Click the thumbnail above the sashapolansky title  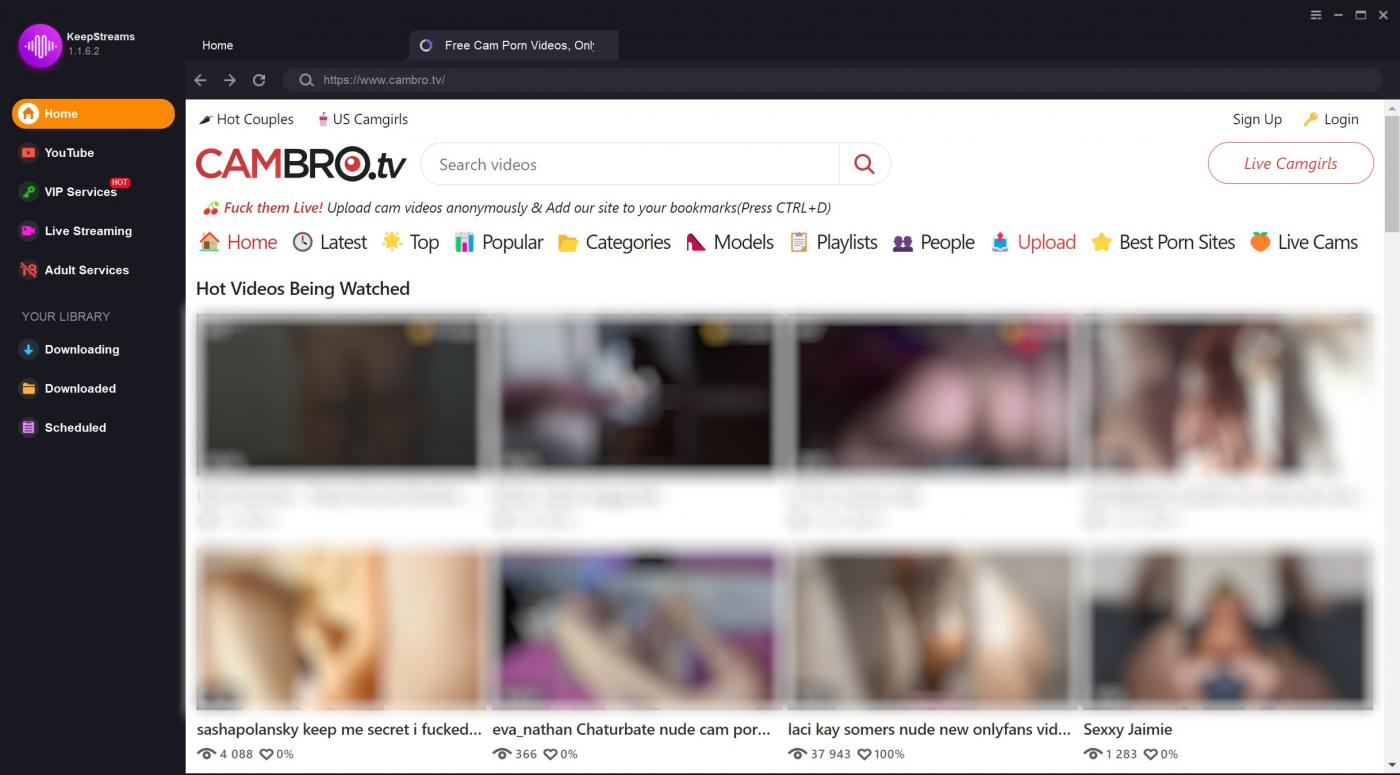tap(340, 628)
